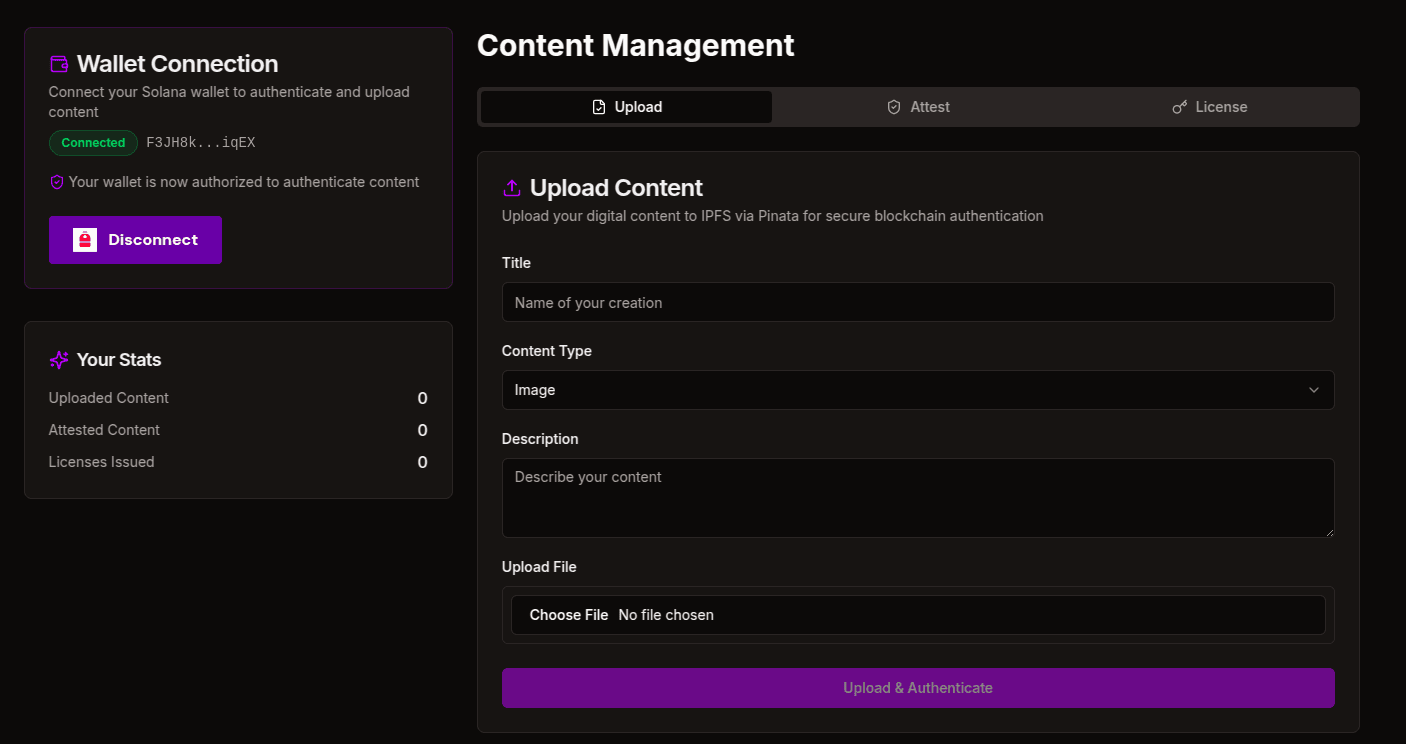The height and width of the screenshot is (744, 1406).
Task: Open the Content Type dropdown
Action: tap(917, 390)
